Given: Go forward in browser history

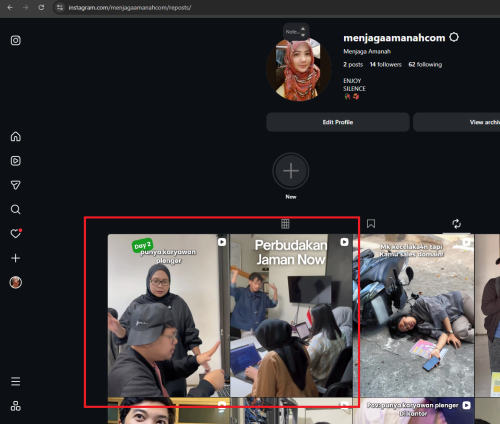Looking at the screenshot, I should tap(26, 7).
